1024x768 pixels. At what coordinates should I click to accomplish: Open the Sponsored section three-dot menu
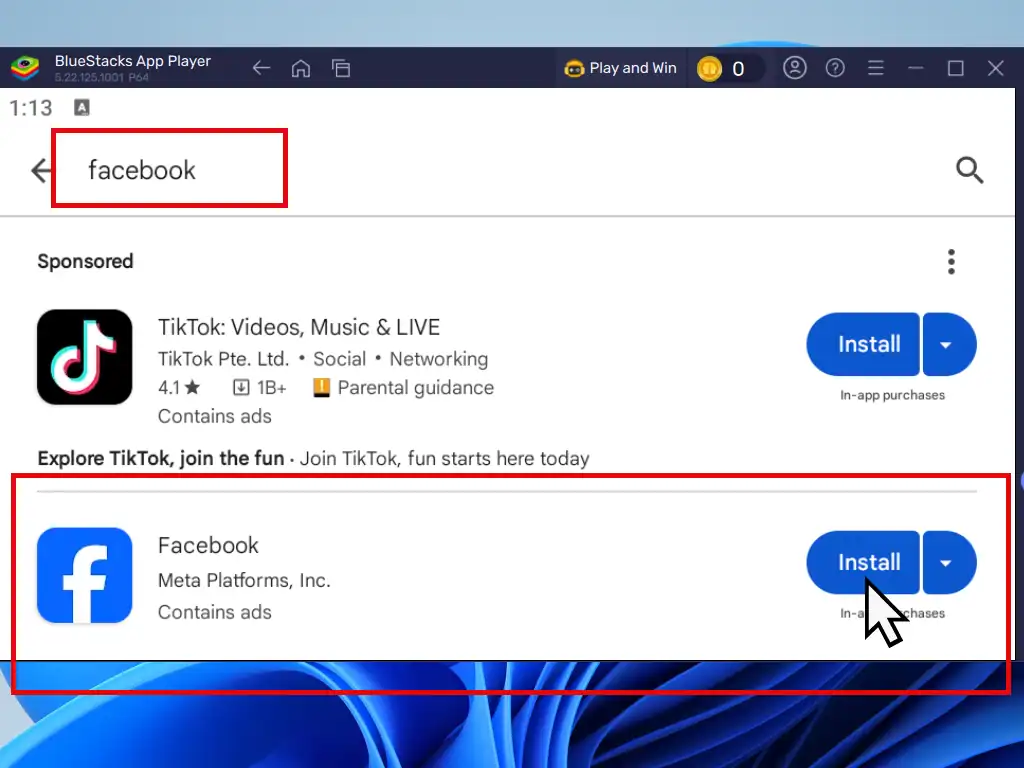pos(951,262)
